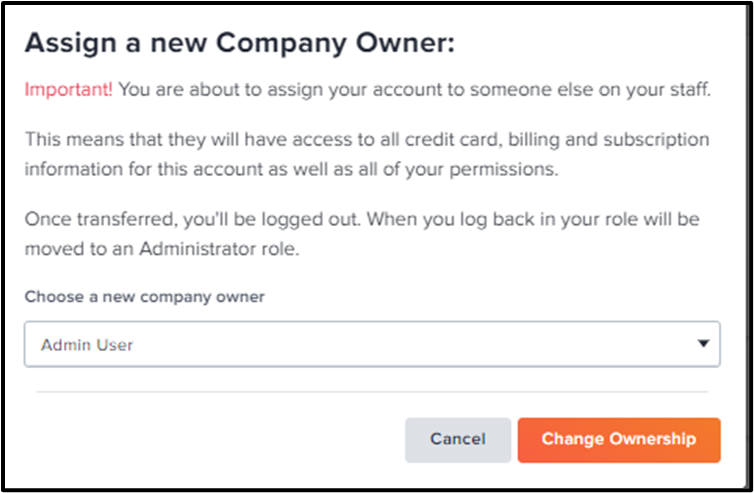
Task: Click the paragraph starting 'This means that'
Action: tap(366, 153)
